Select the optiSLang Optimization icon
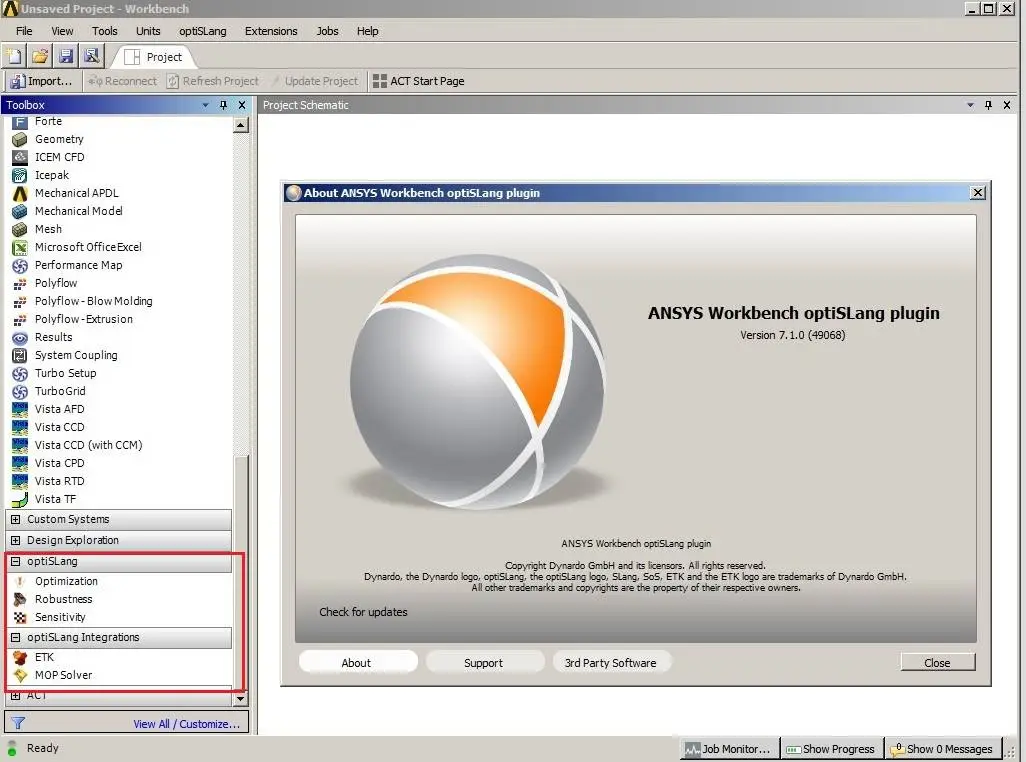The width and height of the screenshot is (1026, 762). (20, 581)
